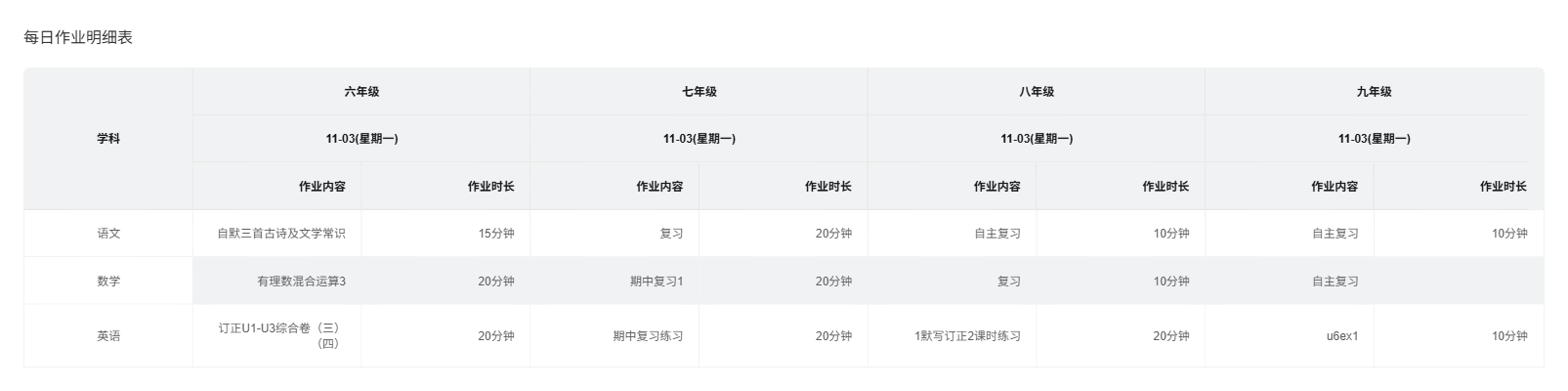Screen dimensions: 1568x391
Task: Click the 作业时长 header under 九年级
Action: (1503, 186)
